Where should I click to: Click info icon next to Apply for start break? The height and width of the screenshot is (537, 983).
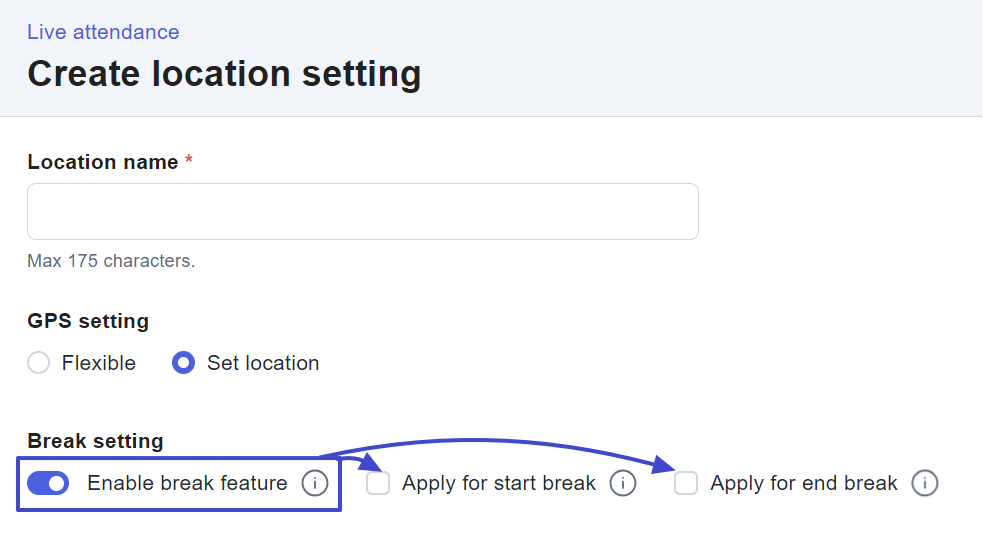(x=623, y=484)
